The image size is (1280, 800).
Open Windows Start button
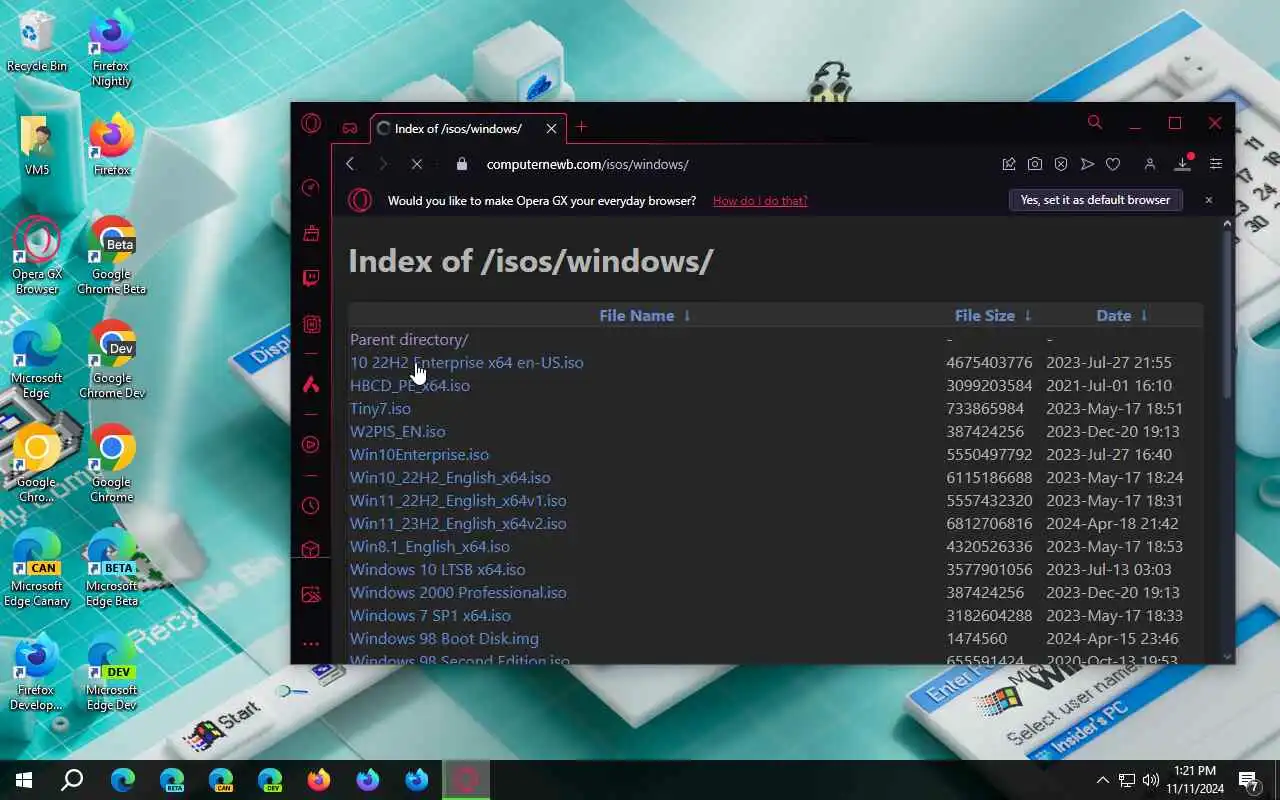pyautogui.click(x=24, y=780)
